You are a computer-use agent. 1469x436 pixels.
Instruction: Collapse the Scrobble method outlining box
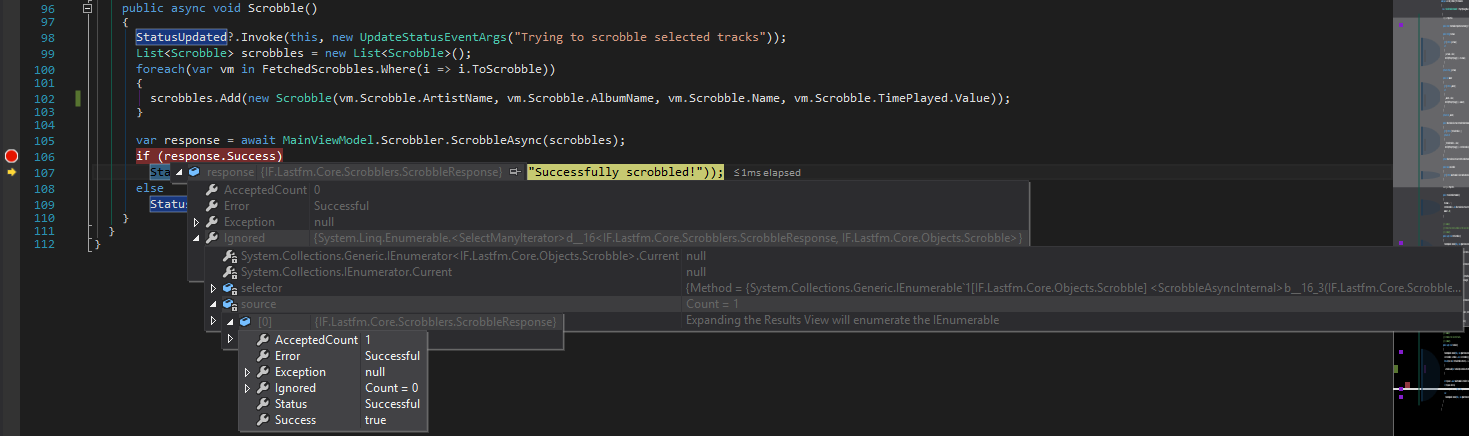[88, 7]
